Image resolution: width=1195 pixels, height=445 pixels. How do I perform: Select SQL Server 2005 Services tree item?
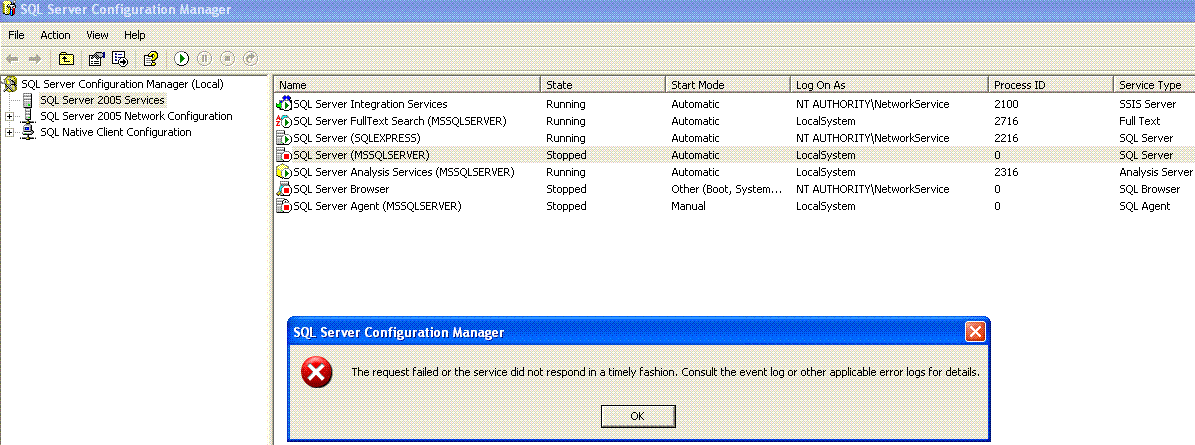click(102, 100)
